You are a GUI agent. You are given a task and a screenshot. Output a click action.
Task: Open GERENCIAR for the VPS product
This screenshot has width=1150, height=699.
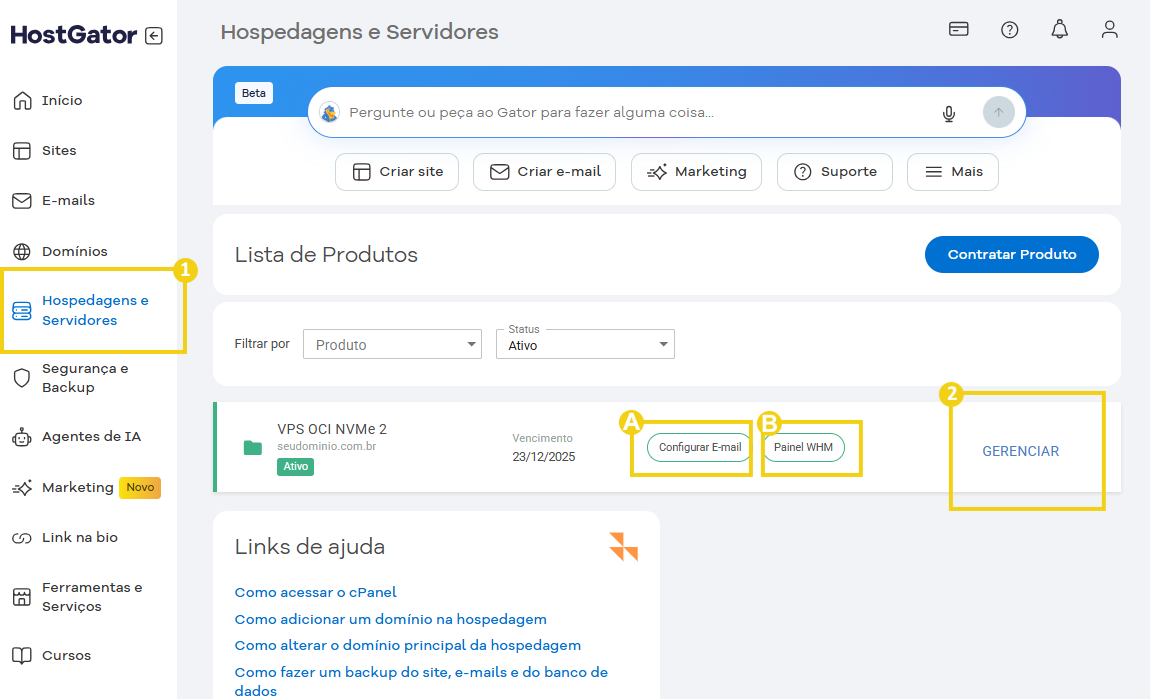coord(1020,450)
